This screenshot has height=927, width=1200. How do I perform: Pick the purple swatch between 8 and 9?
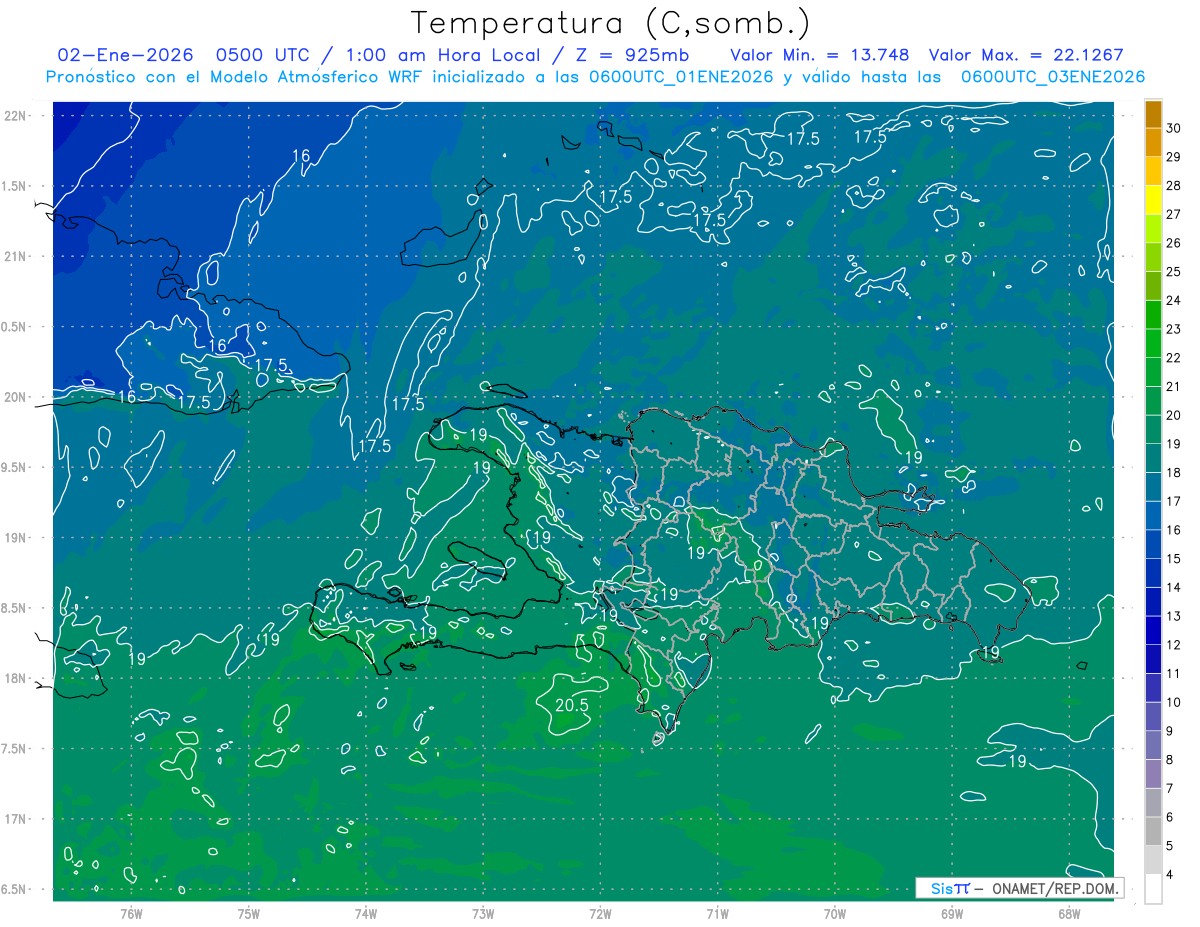click(x=1153, y=745)
